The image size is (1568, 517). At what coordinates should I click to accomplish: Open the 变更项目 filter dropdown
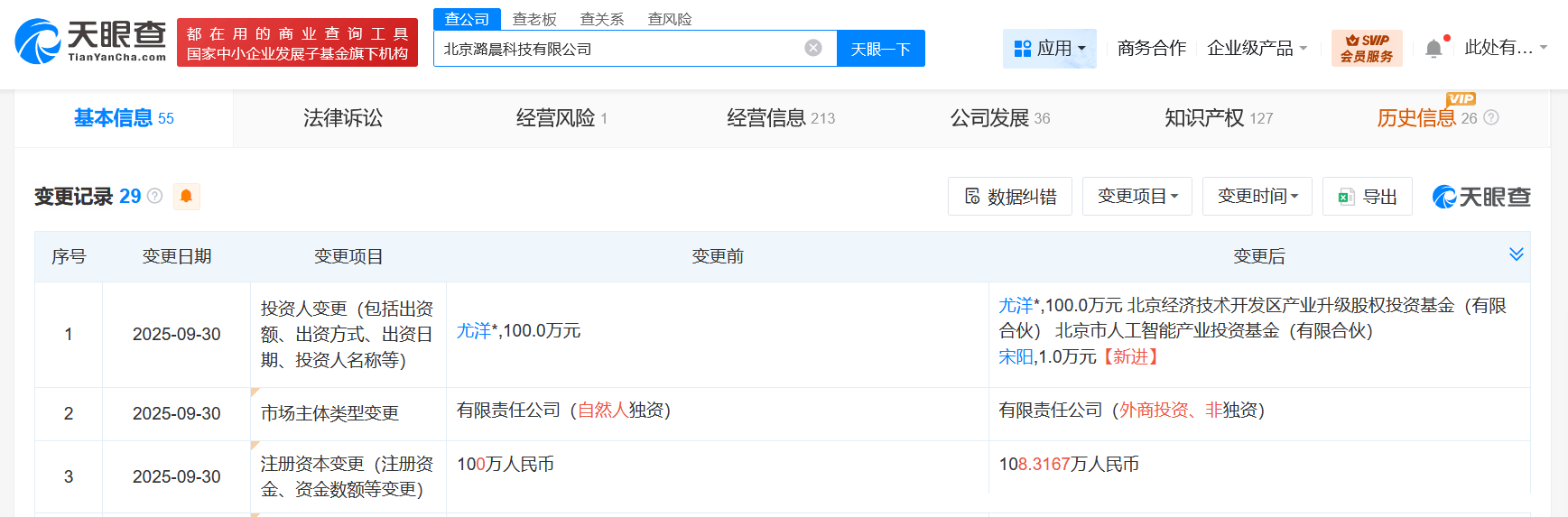1137,196
